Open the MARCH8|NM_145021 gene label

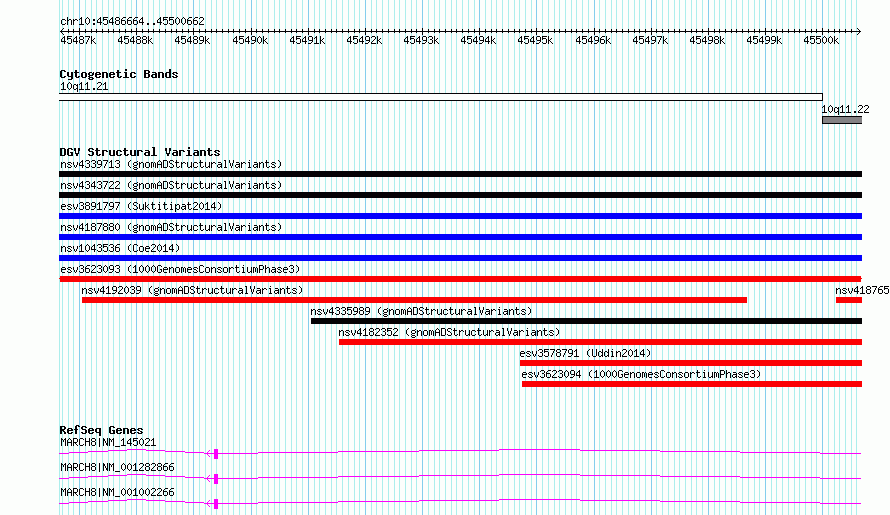[108, 442]
